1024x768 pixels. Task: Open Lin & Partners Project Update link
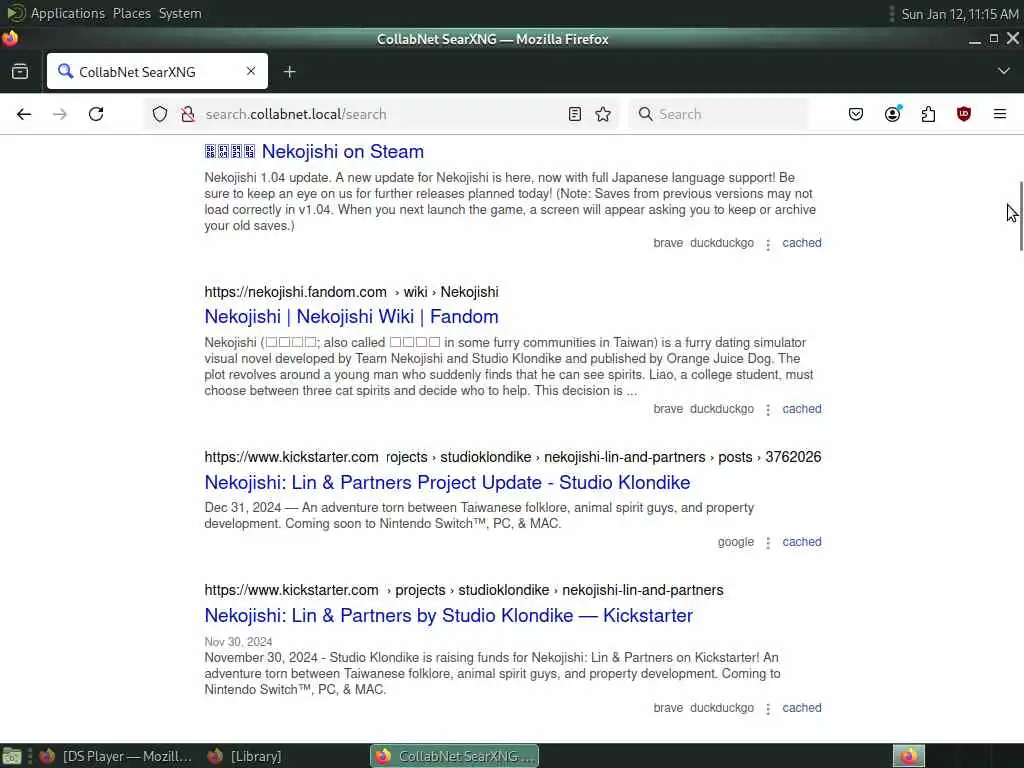click(x=447, y=483)
